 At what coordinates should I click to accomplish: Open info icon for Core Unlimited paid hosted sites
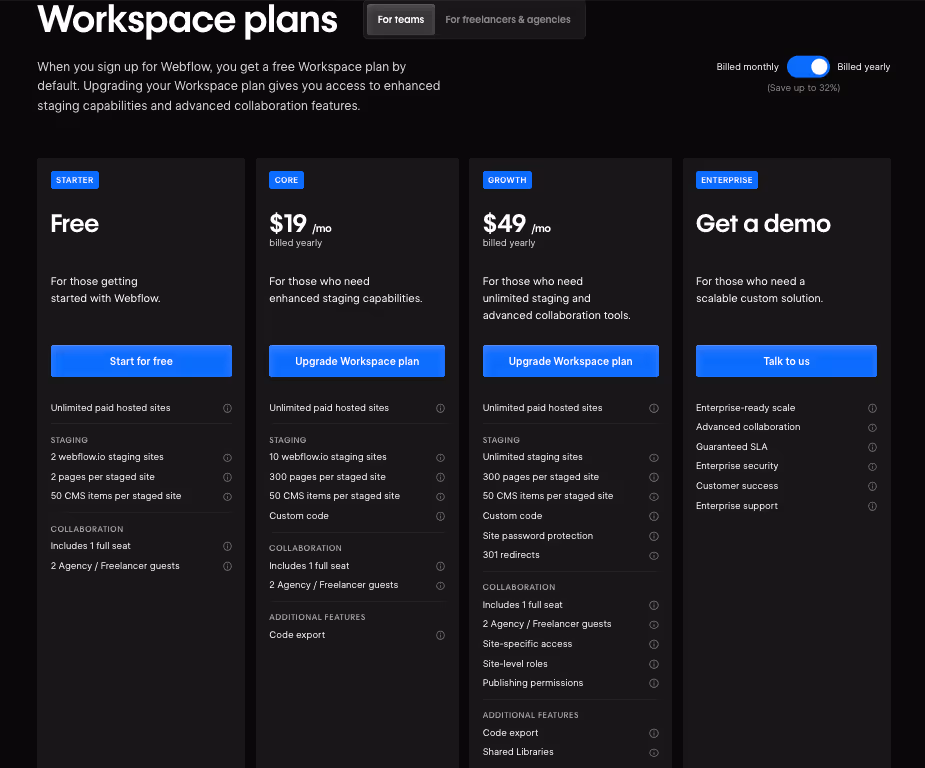click(440, 408)
